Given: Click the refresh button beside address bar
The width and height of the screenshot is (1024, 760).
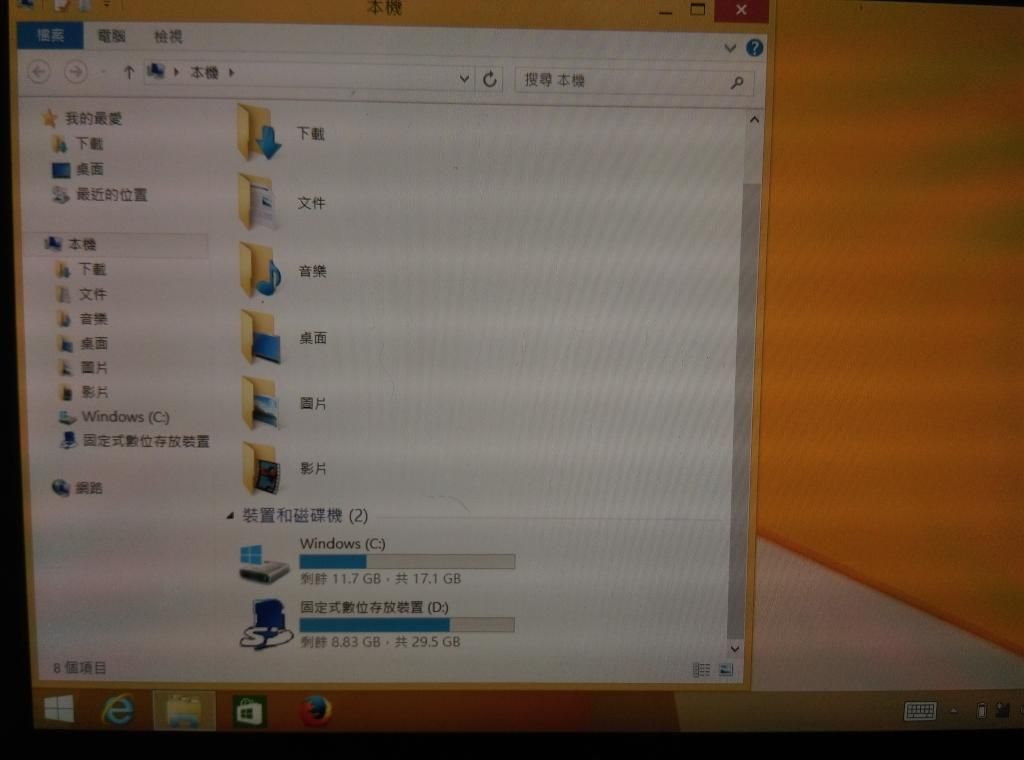Looking at the screenshot, I should coord(490,80).
